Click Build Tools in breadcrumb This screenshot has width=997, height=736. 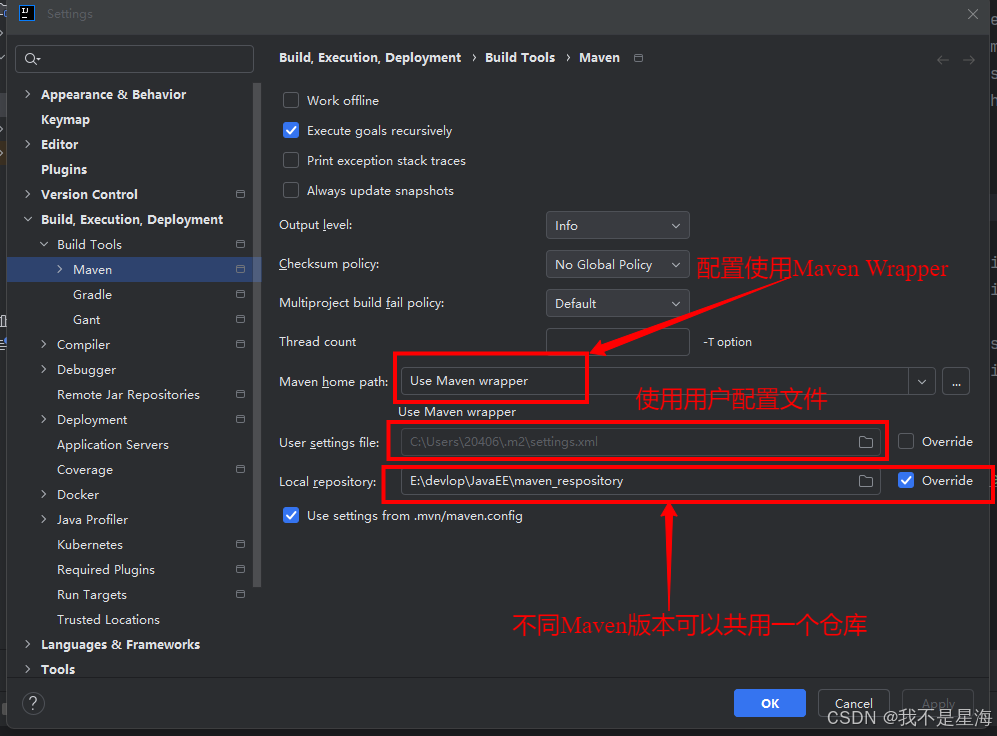(x=519, y=58)
